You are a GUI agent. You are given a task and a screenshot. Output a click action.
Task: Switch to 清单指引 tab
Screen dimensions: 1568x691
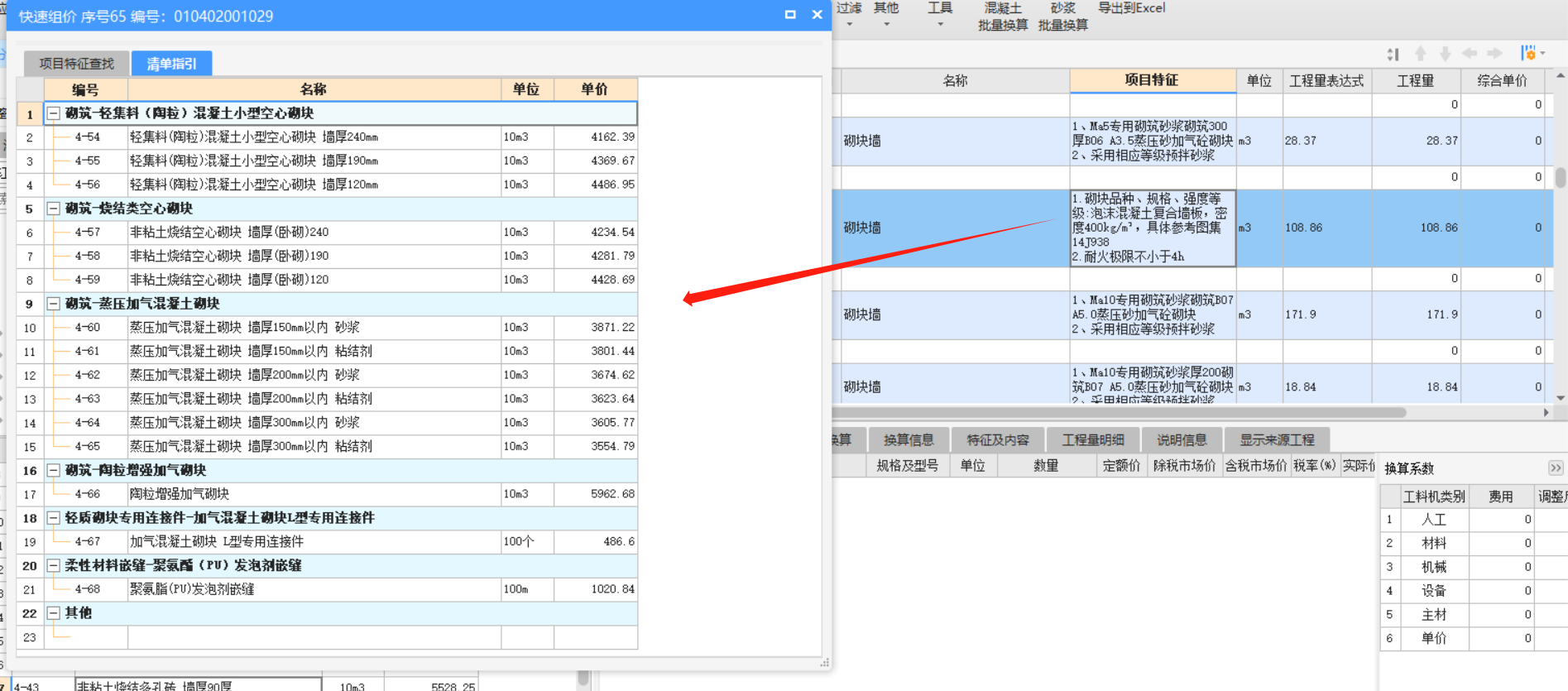(172, 64)
